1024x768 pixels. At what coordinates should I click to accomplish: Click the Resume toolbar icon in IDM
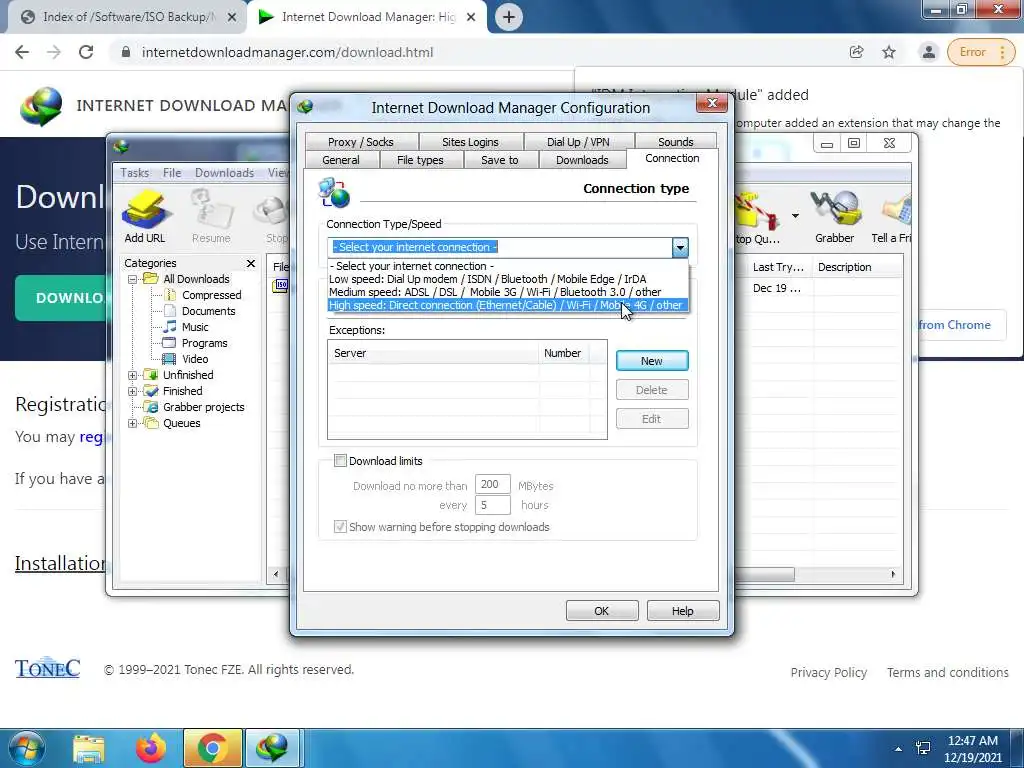point(211,217)
